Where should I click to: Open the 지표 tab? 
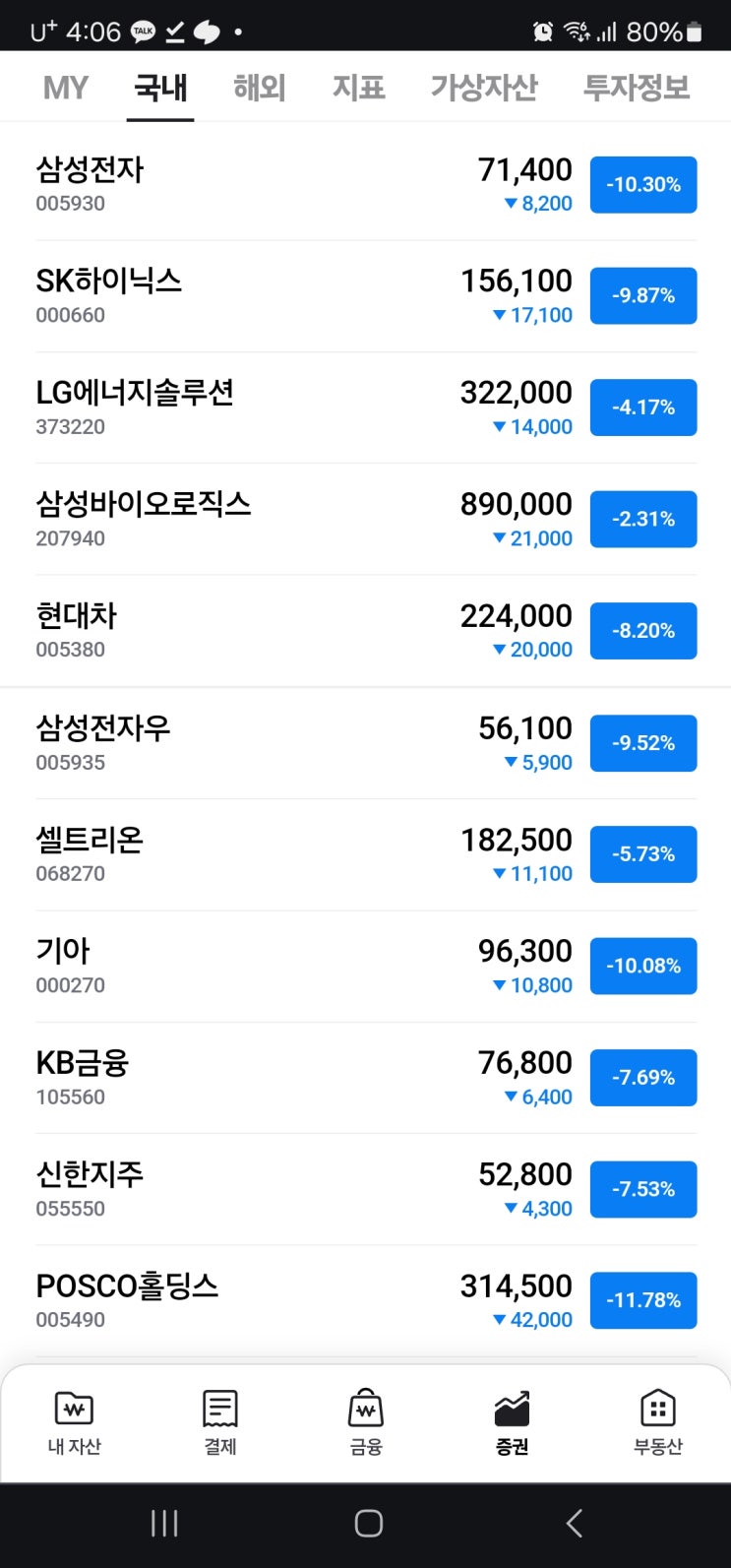pos(358,89)
